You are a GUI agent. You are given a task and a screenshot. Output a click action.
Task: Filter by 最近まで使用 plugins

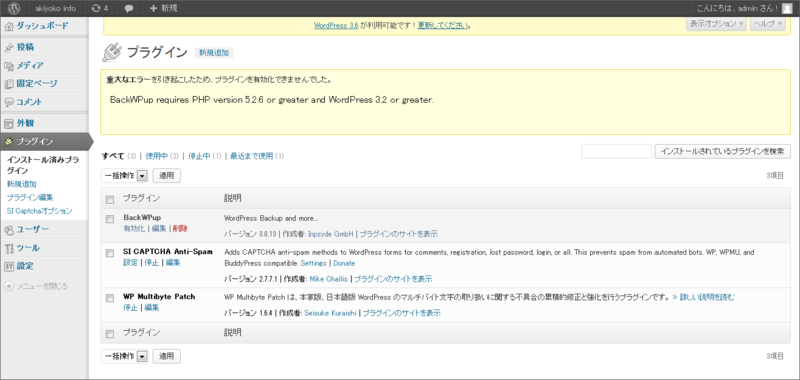pos(252,156)
